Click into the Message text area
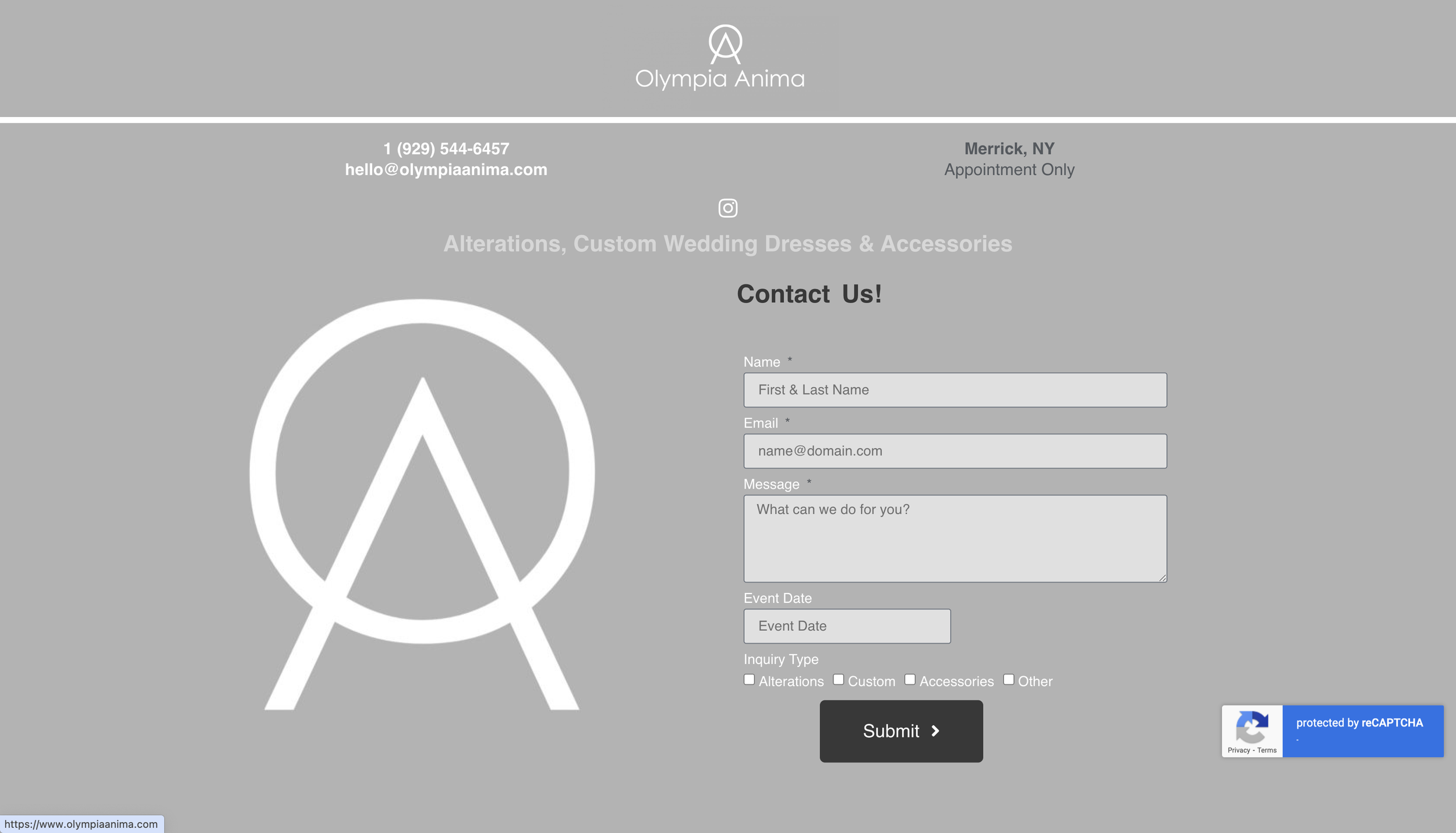This screenshot has width=1456, height=833. (955, 539)
